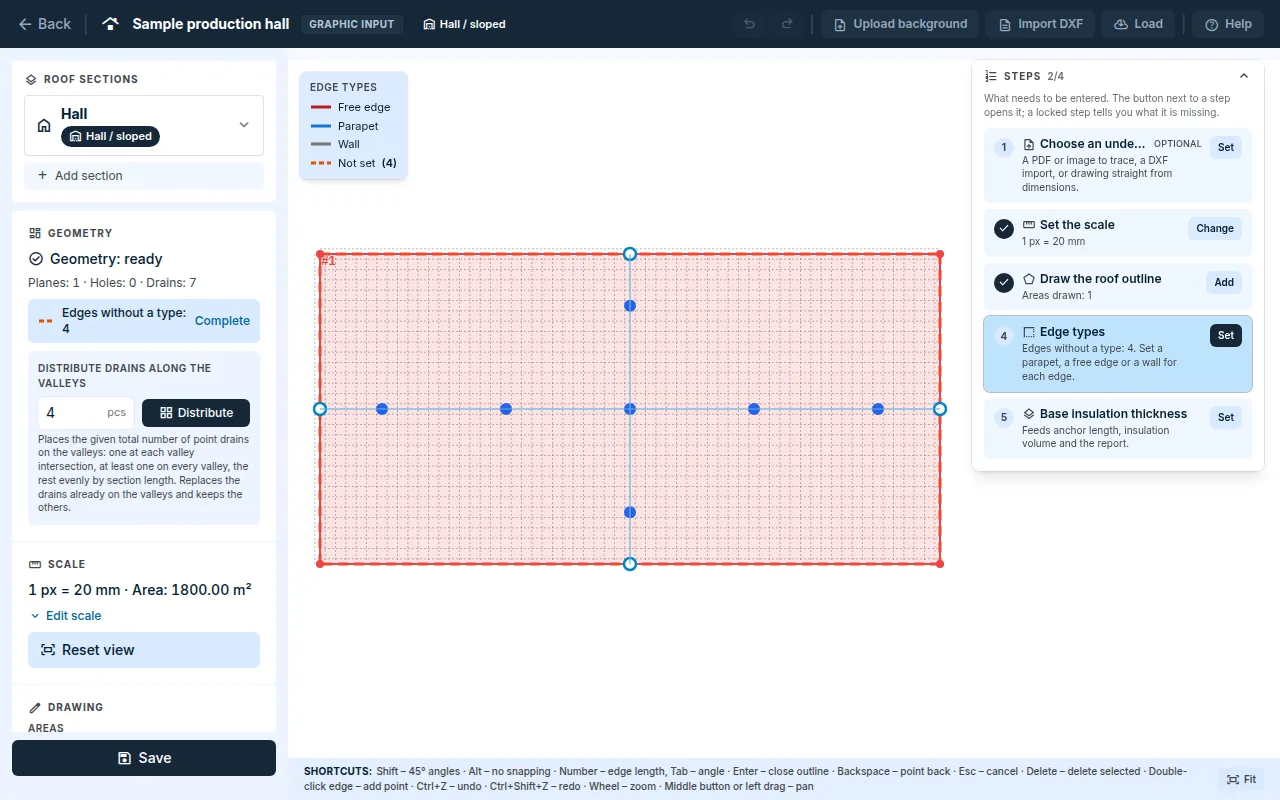Open the Import DXF dialog
This screenshot has height=800, width=1280.
coord(1040,24)
